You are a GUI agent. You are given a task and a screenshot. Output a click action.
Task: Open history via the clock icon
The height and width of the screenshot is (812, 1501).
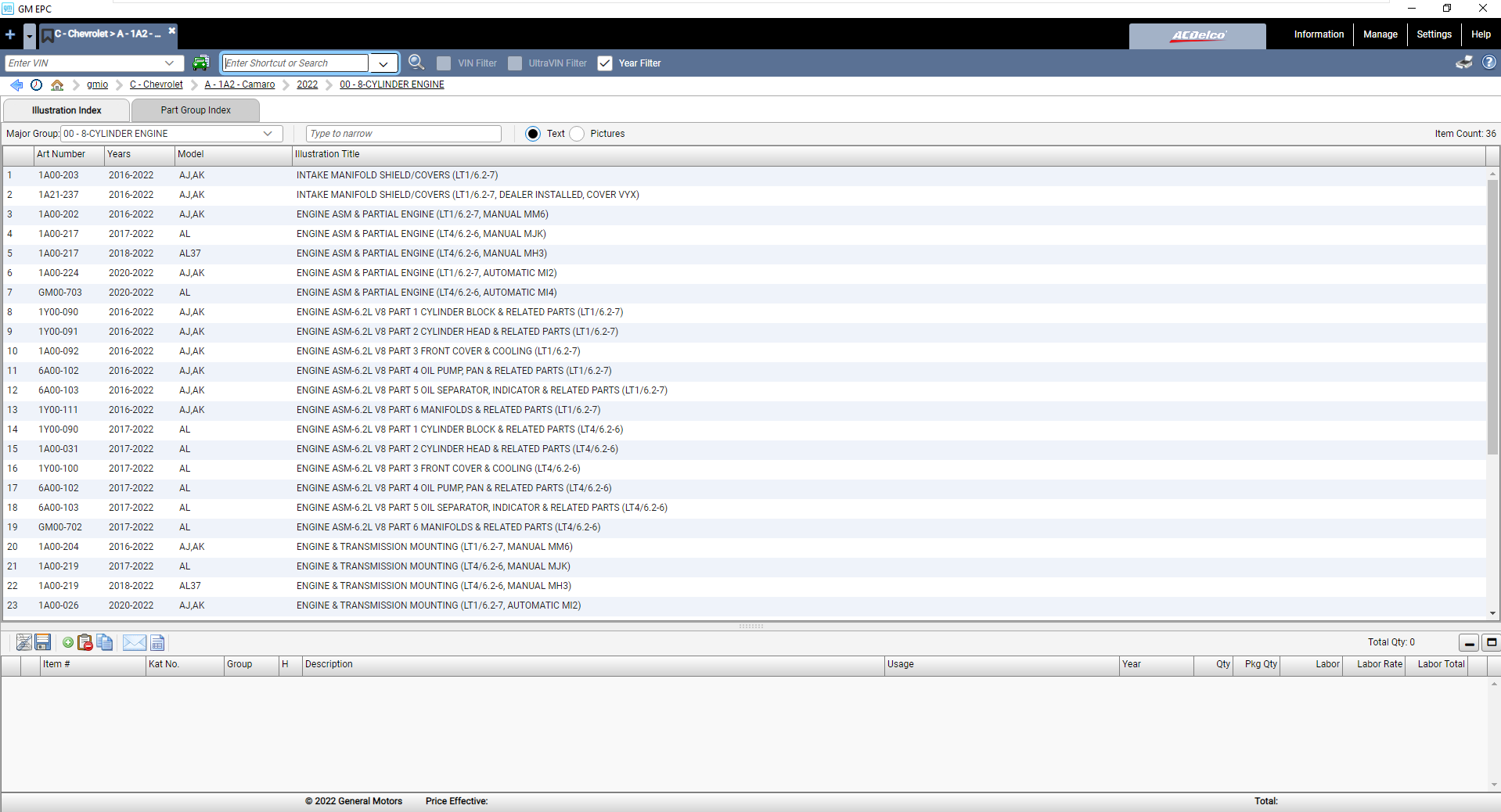pos(36,84)
